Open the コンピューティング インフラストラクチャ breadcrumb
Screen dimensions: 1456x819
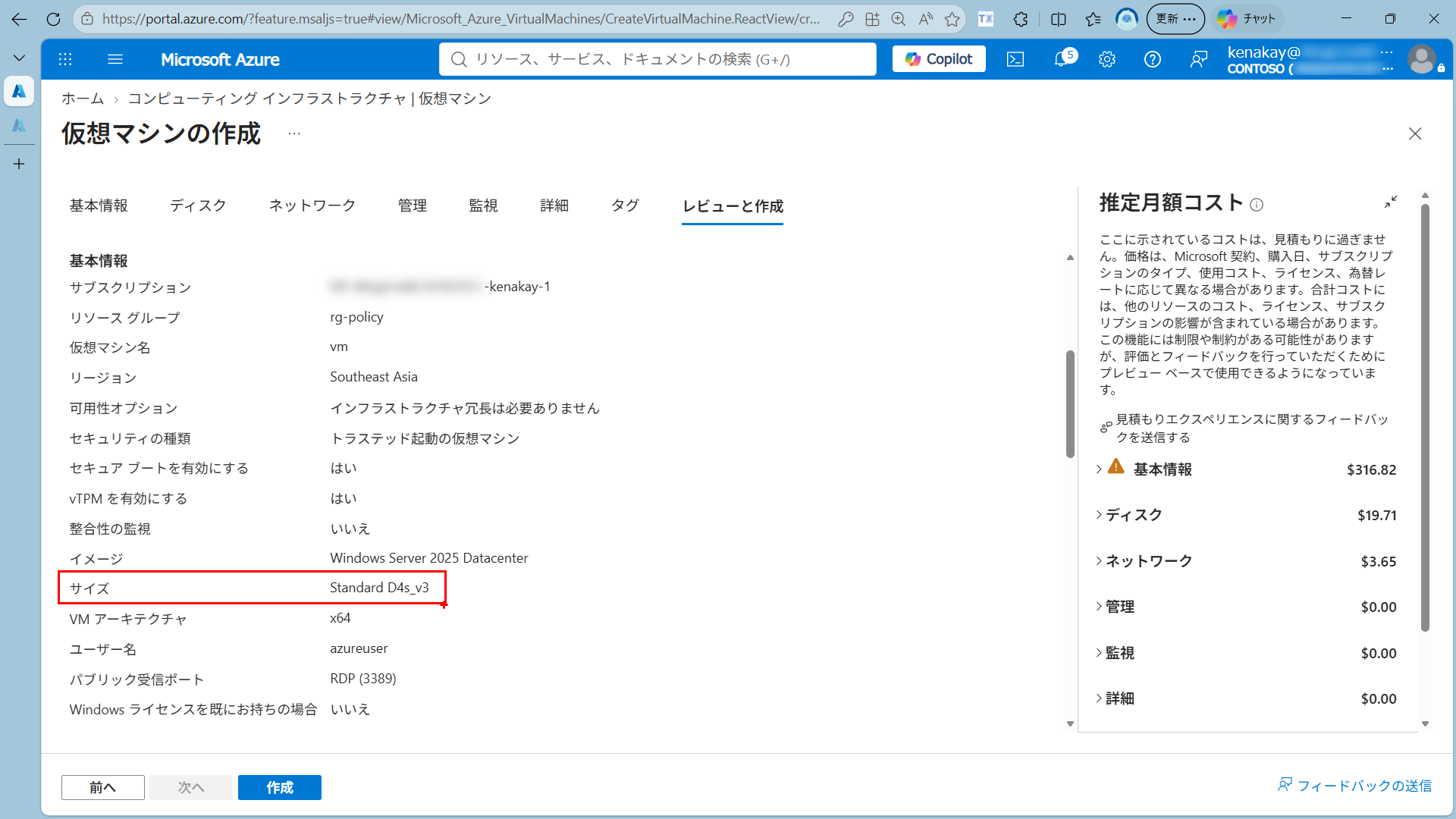click(x=309, y=99)
